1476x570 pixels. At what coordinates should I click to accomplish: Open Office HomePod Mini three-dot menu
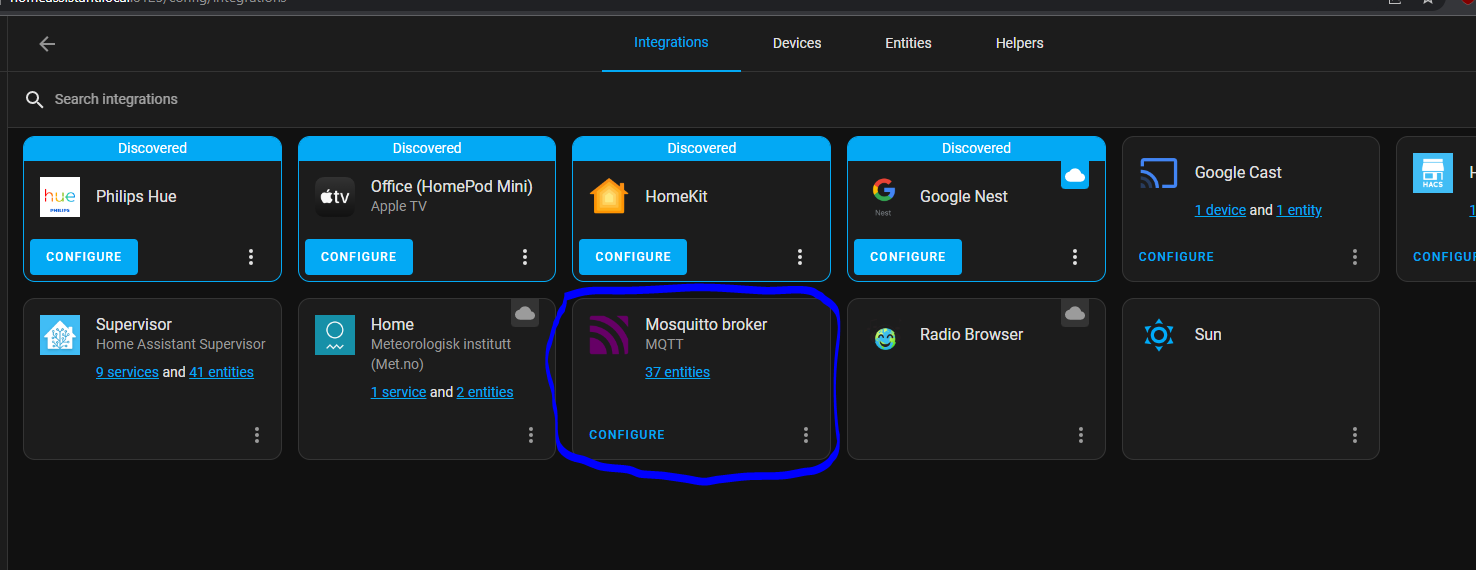[525, 257]
